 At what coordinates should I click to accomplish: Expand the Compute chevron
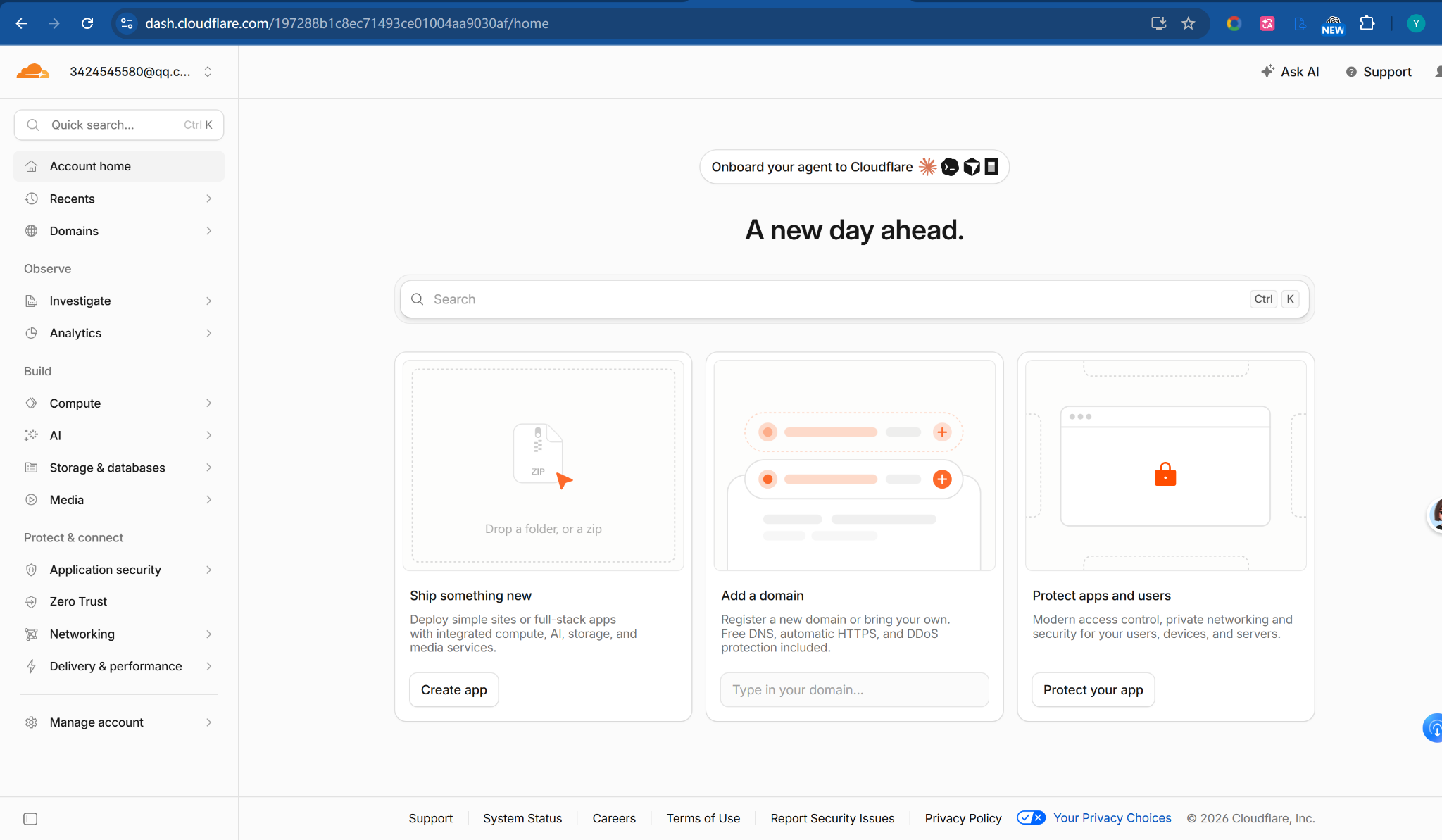point(208,403)
